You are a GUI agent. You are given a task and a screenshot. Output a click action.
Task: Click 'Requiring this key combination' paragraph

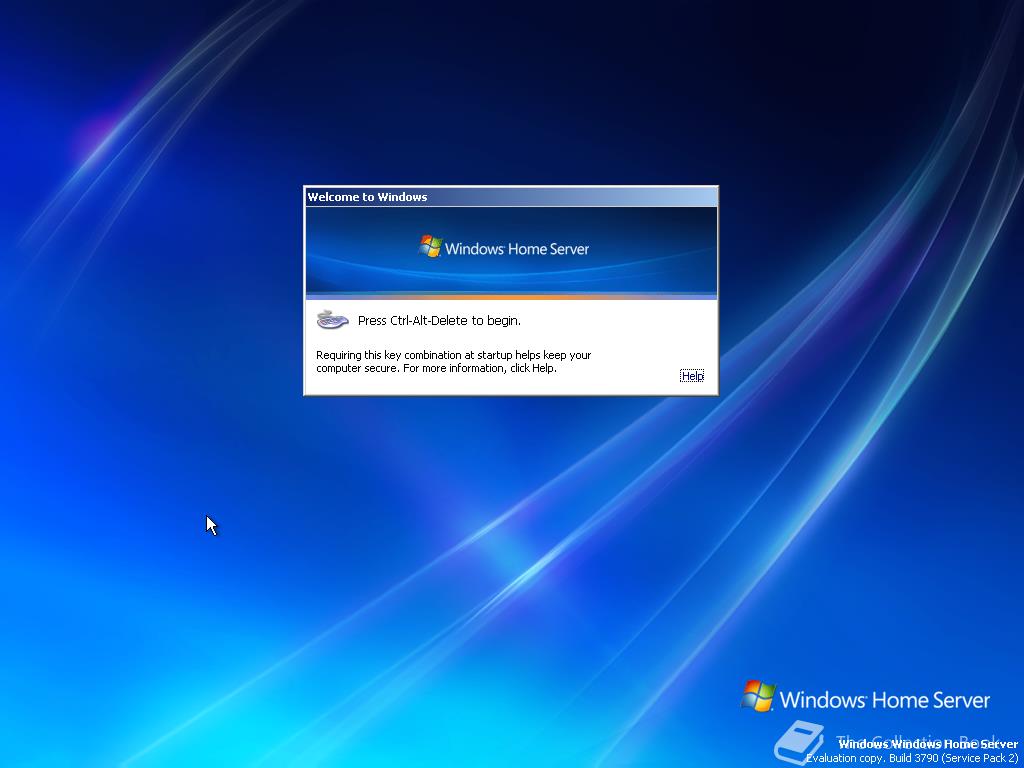[454, 362]
